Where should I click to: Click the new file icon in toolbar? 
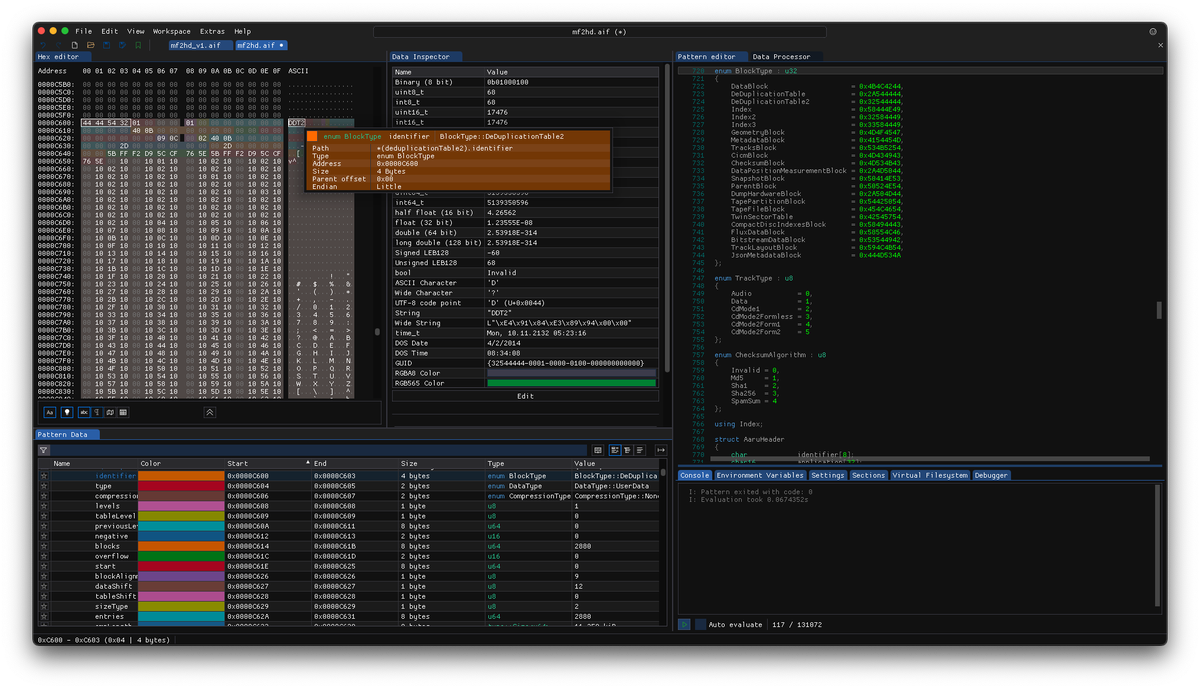(74, 45)
